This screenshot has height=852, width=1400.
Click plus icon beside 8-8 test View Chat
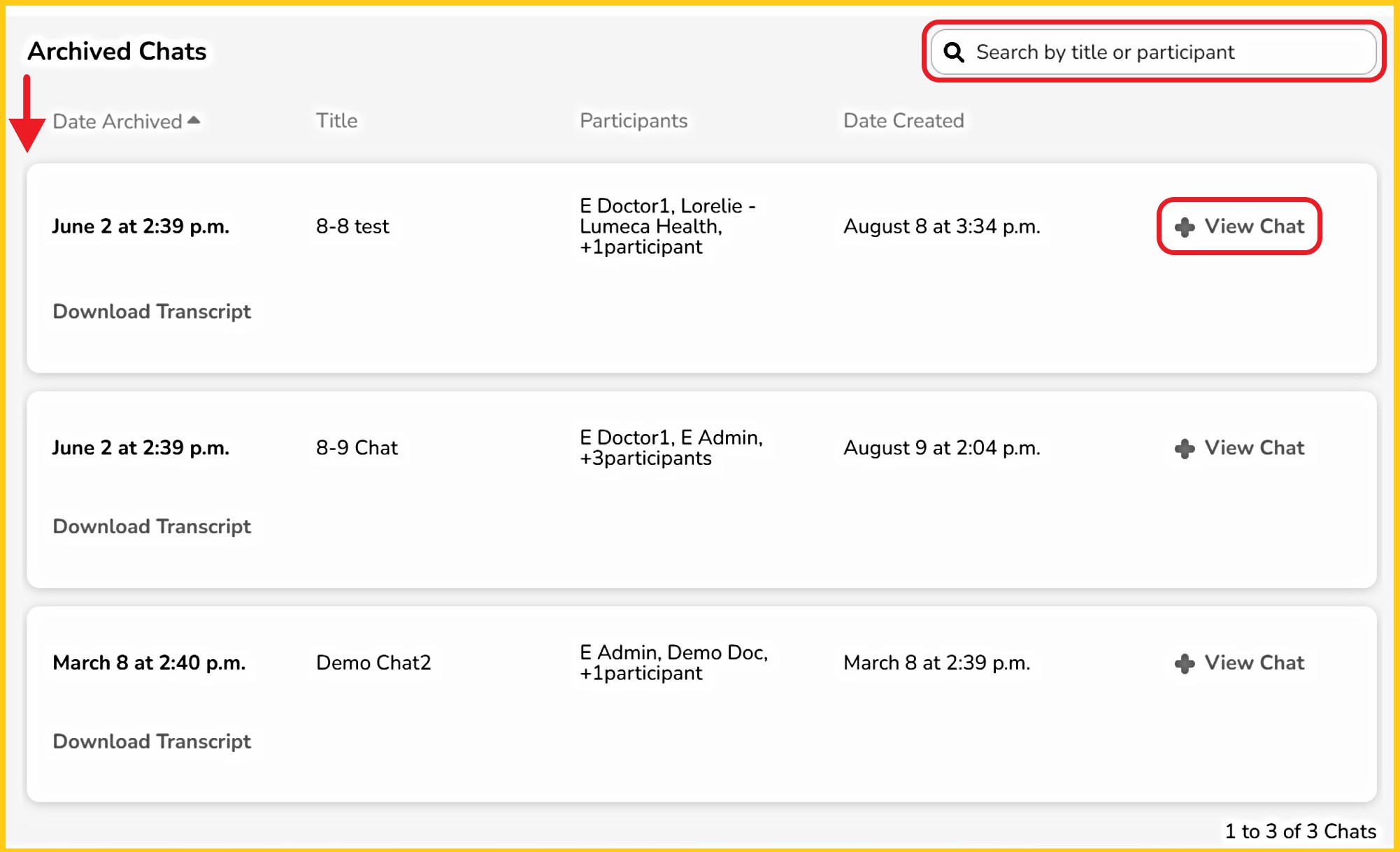pos(1185,227)
